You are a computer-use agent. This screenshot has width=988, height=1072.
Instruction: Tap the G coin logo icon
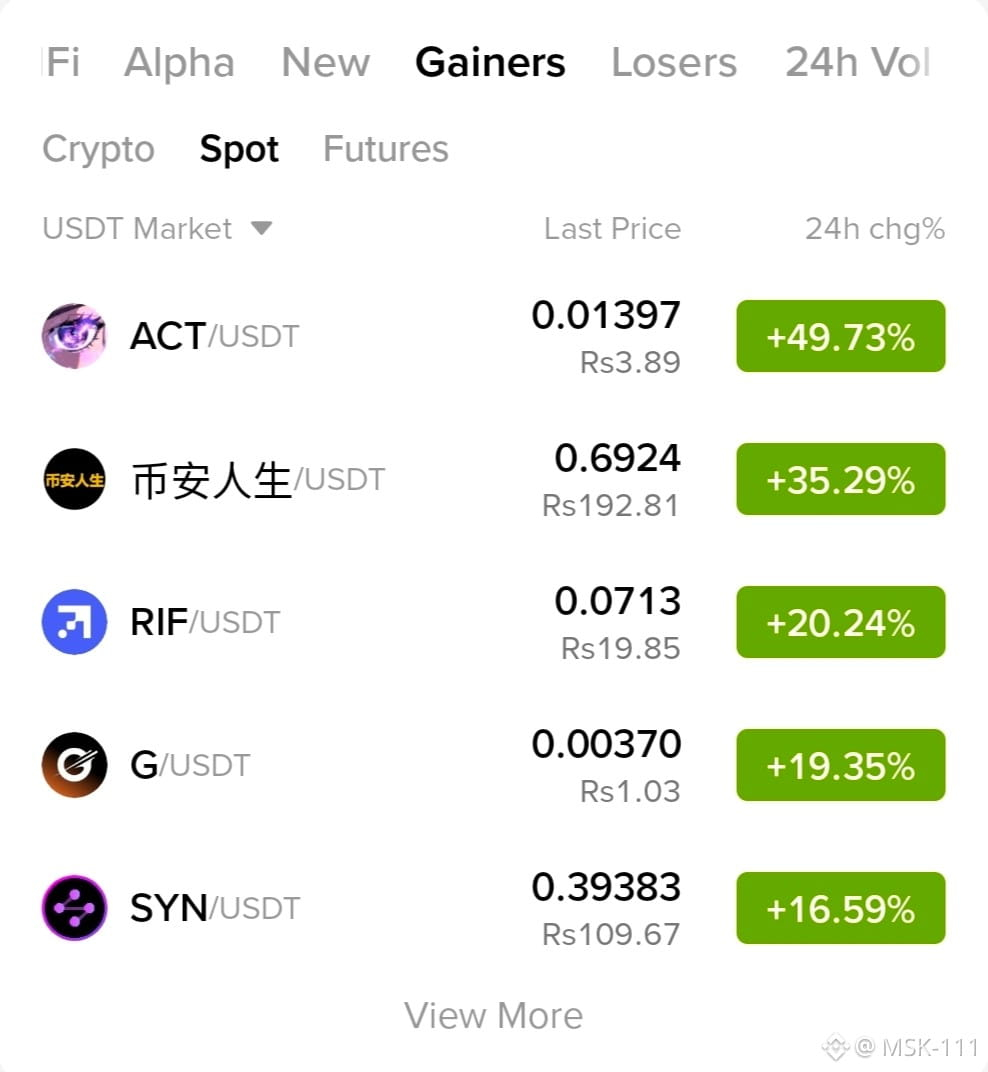click(x=74, y=764)
